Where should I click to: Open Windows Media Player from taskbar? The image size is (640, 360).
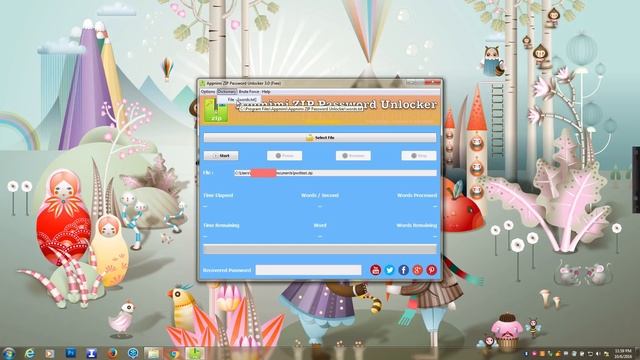[50, 353]
